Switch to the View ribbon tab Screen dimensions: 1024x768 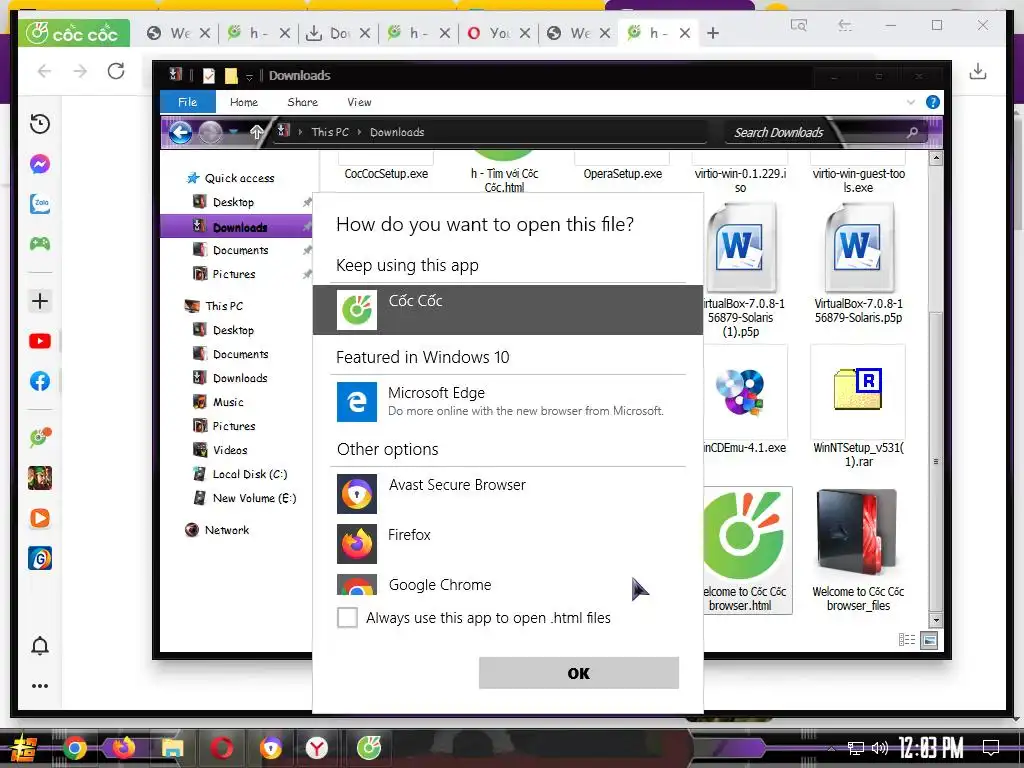[x=359, y=102]
